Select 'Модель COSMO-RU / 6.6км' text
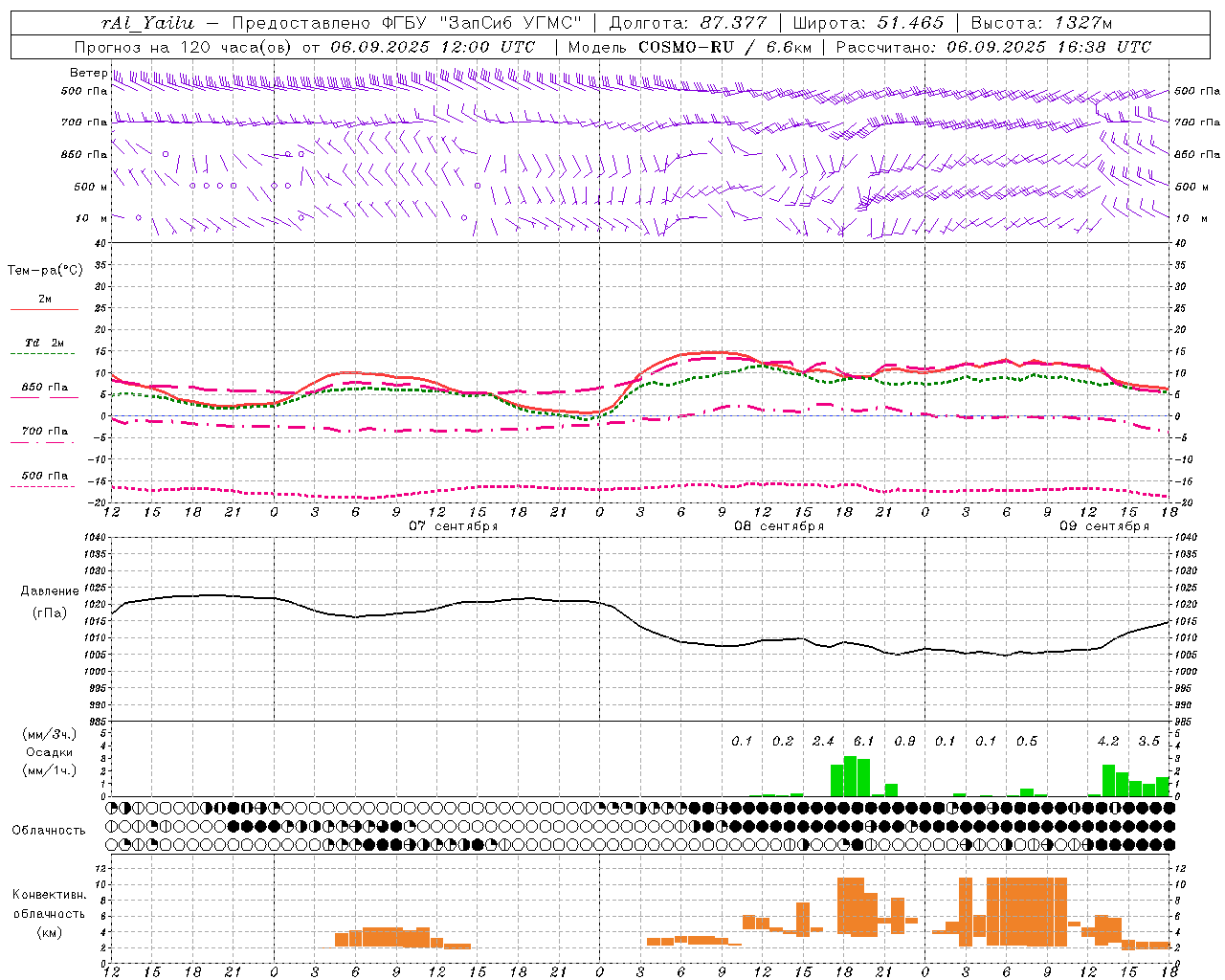The height and width of the screenshot is (980, 1225). [688, 47]
